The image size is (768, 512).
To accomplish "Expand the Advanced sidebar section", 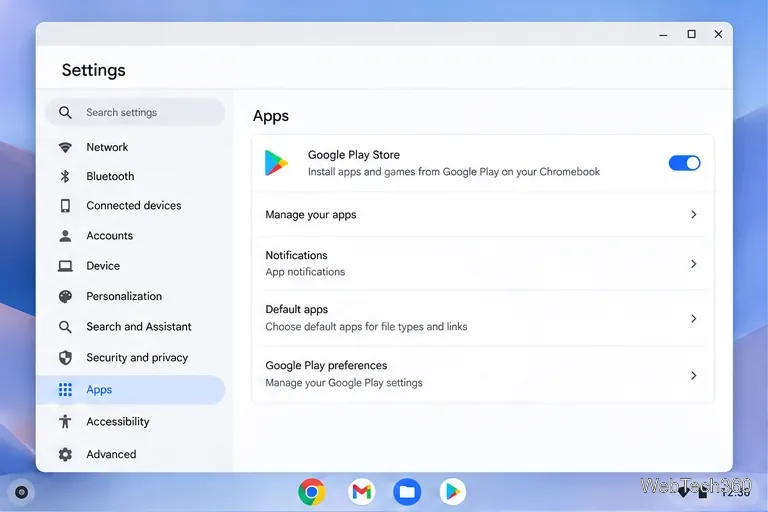I will pos(130,454).
